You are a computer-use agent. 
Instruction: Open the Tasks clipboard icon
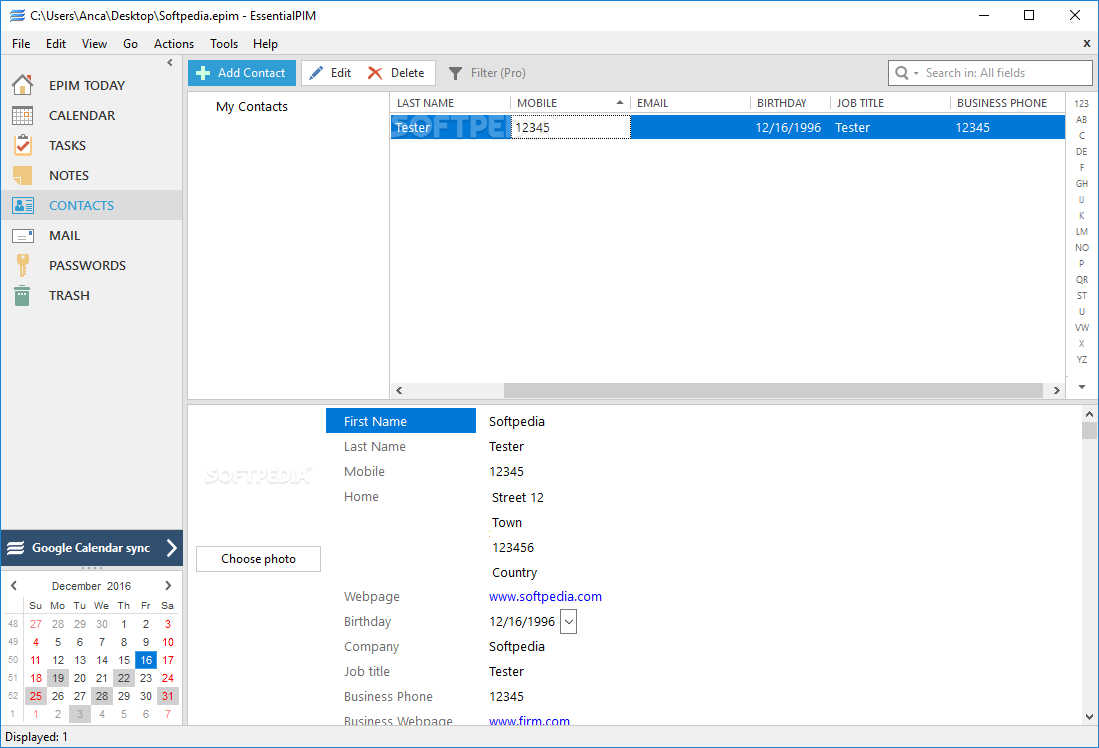[22, 145]
